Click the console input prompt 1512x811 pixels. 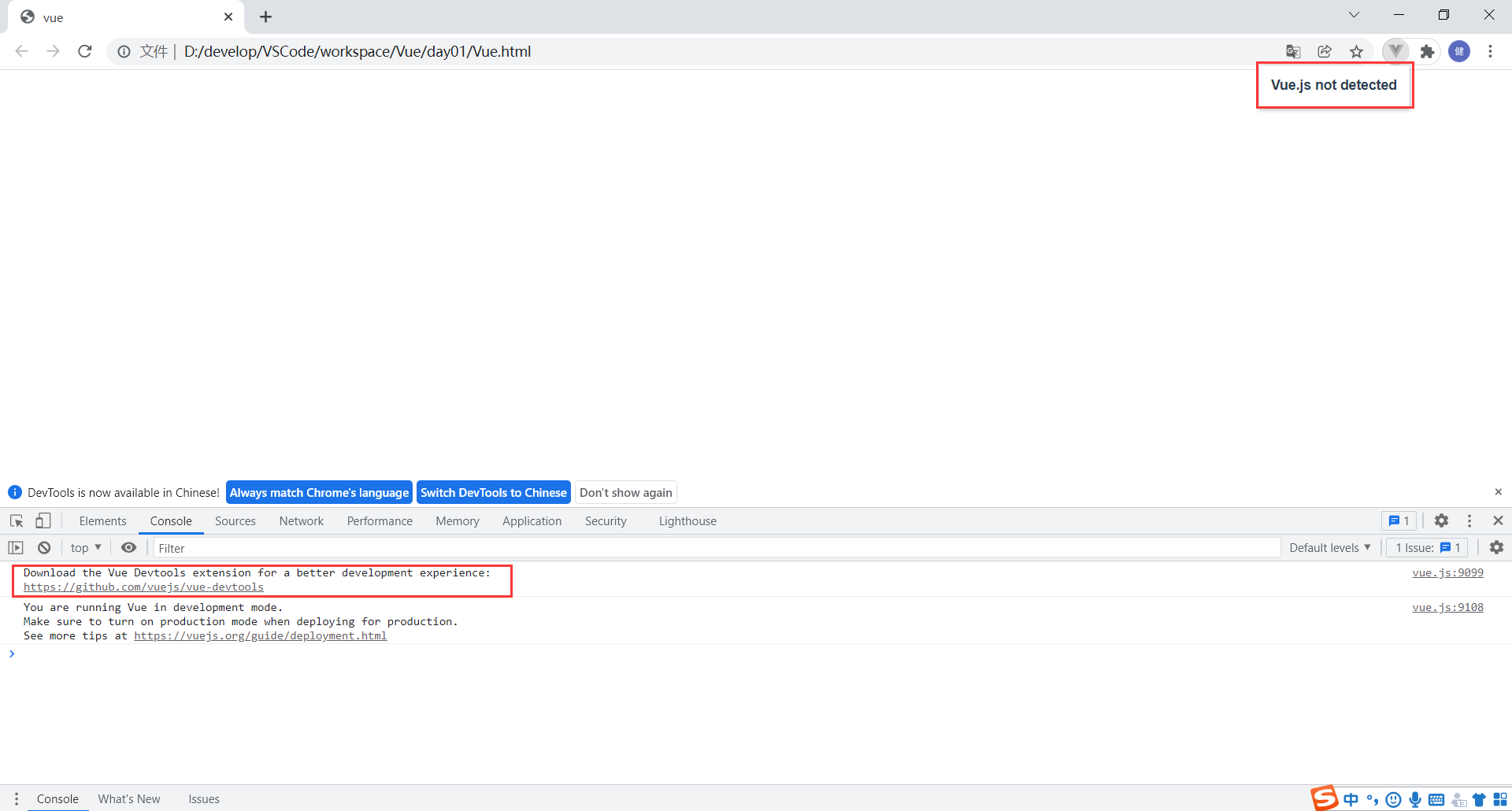click(756, 654)
